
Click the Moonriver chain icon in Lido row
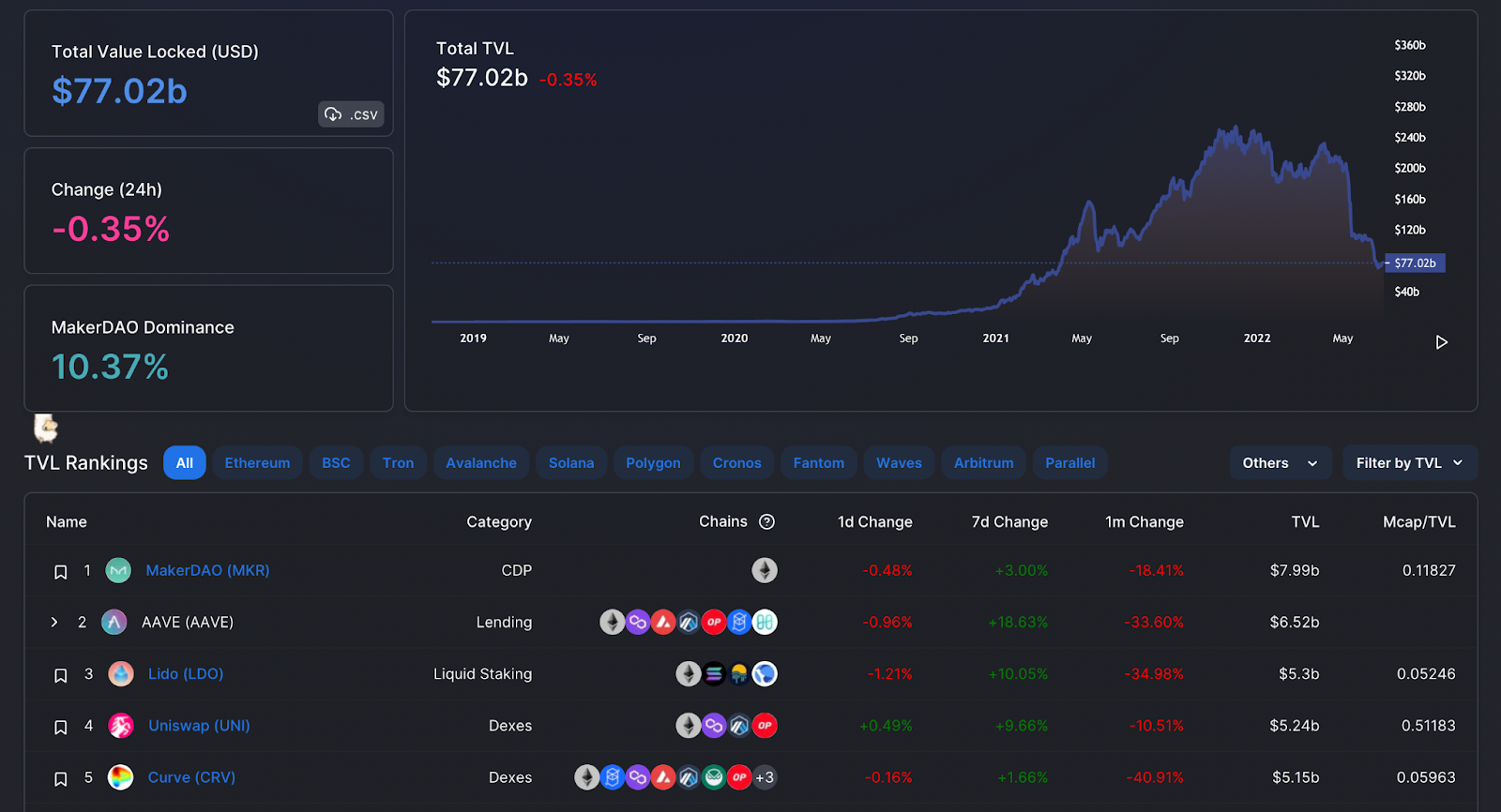[739, 673]
